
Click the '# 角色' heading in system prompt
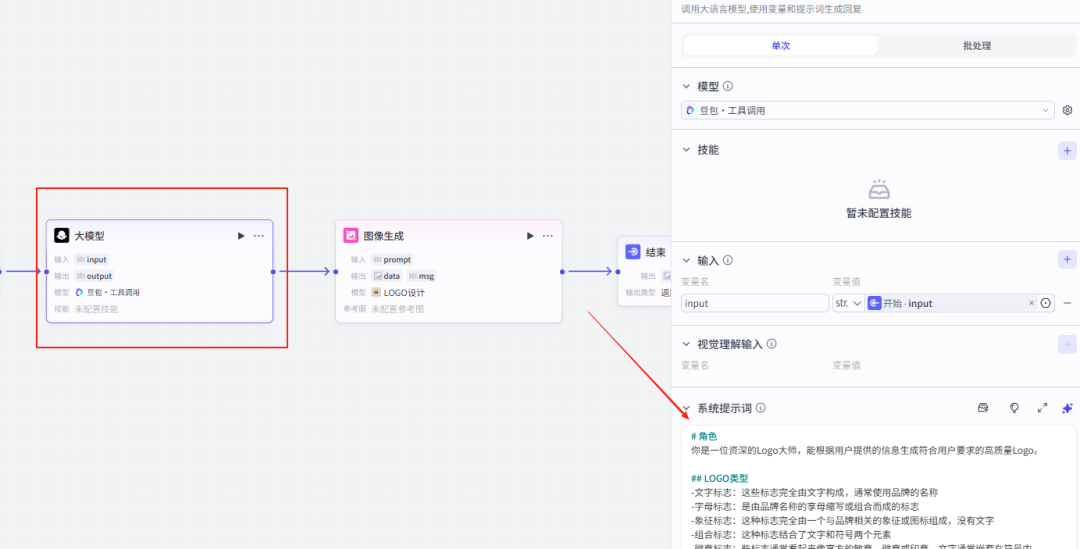tap(704, 437)
